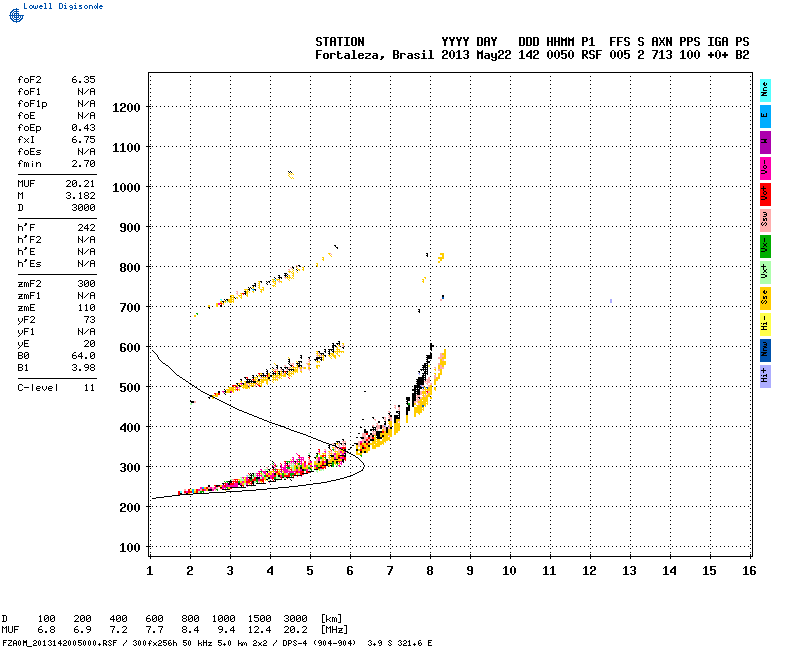This screenshot has width=800, height=650.
Task: Click the FZA0M_2013142005000.RSF filename text
Action: 60,643
